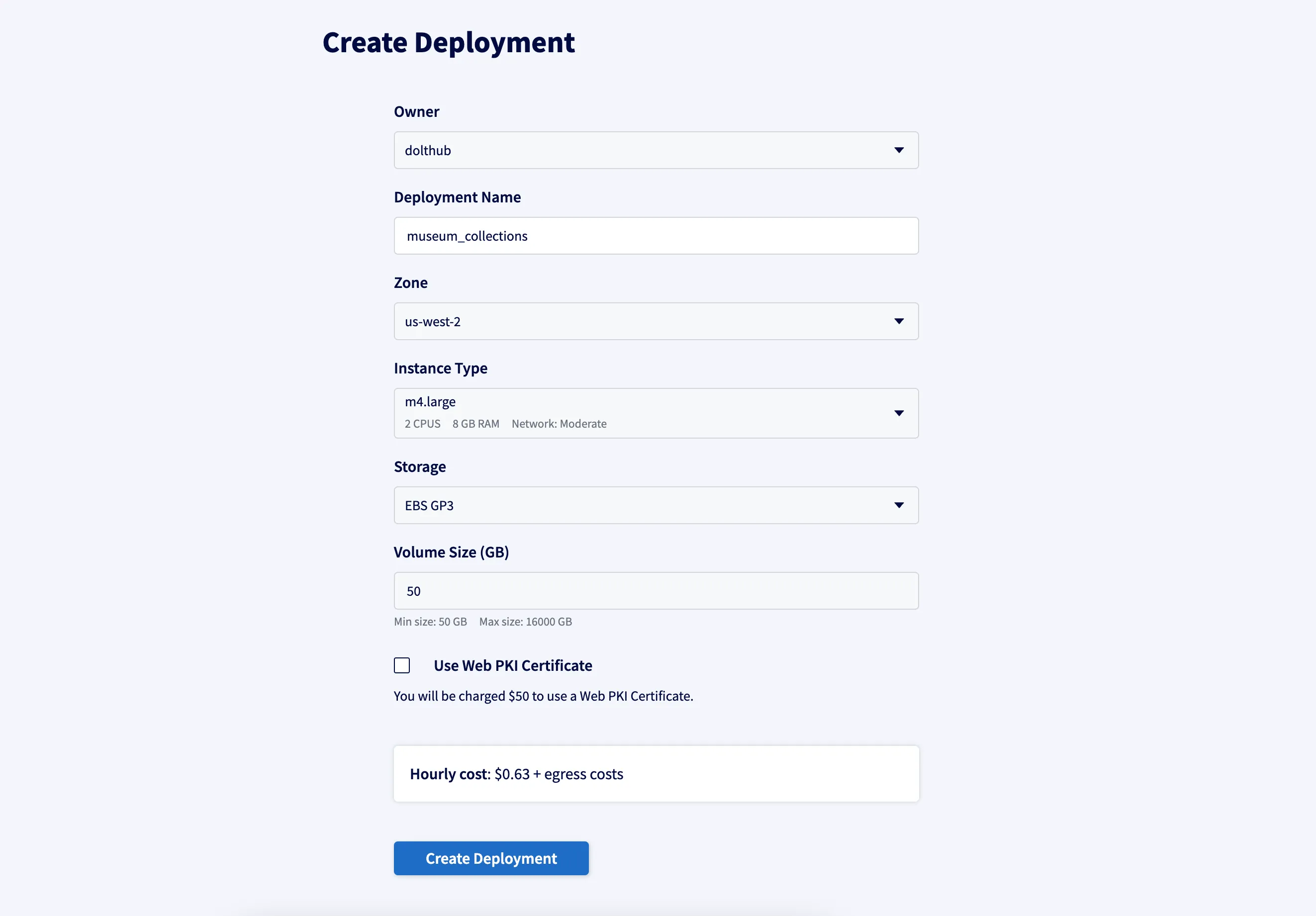
Task: Click the Owner field label
Action: pyautogui.click(x=416, y=111)
